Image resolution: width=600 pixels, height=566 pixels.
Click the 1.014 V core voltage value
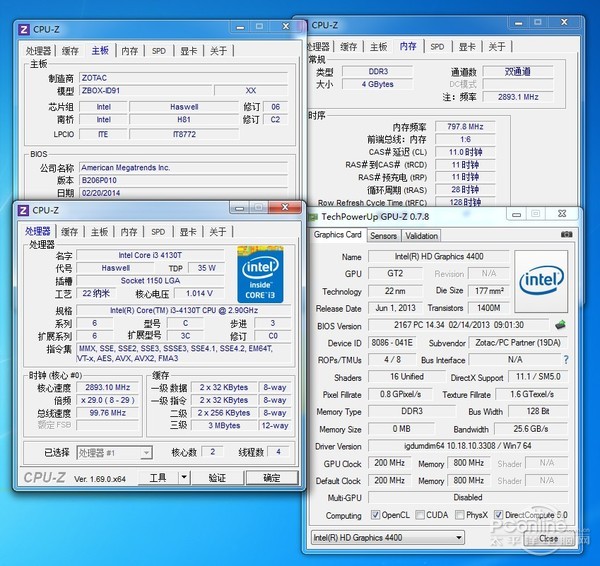pos(199,294)
